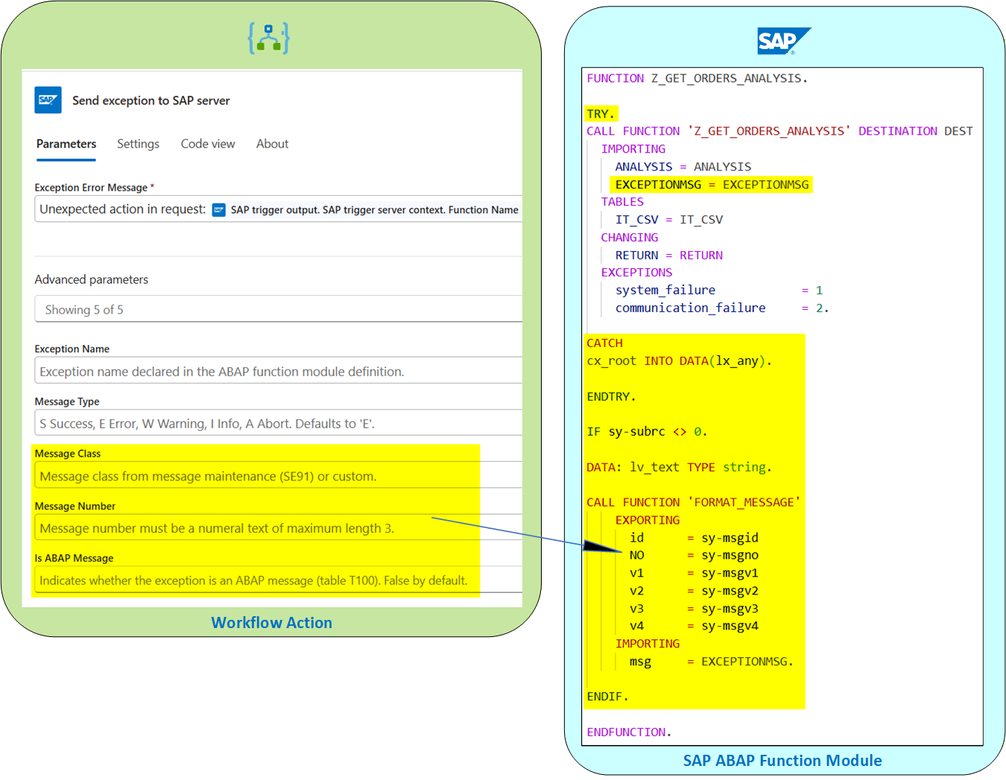Click the SAP connector icon beside action title
Image resolution: width=1006 pixels, height=780 pixels.
coord(48,100)
